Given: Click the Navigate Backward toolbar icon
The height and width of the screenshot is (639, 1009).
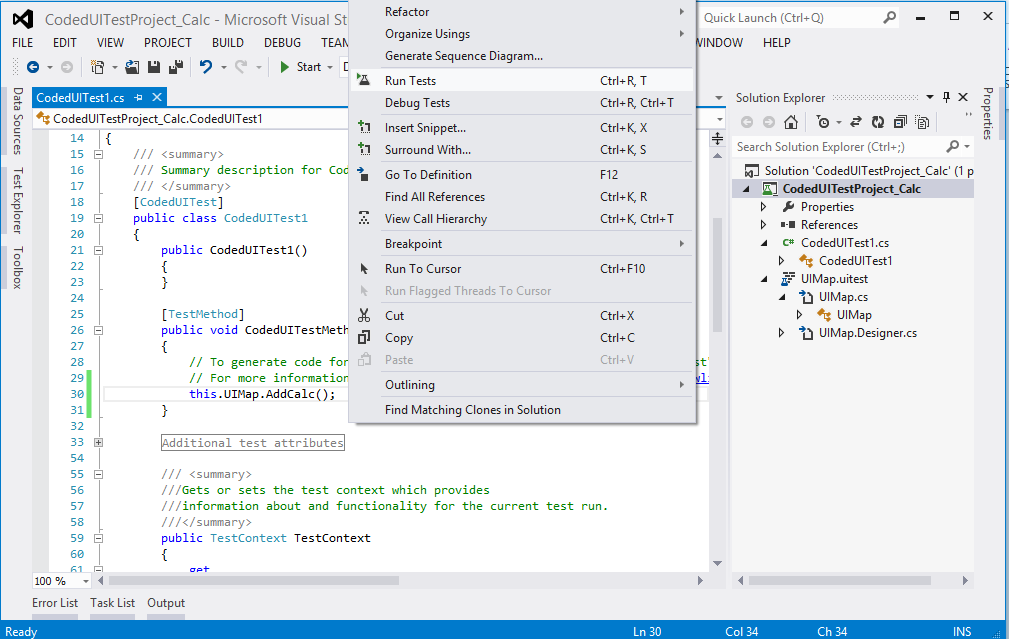Looking at the screenshot, I should [33, 67].
